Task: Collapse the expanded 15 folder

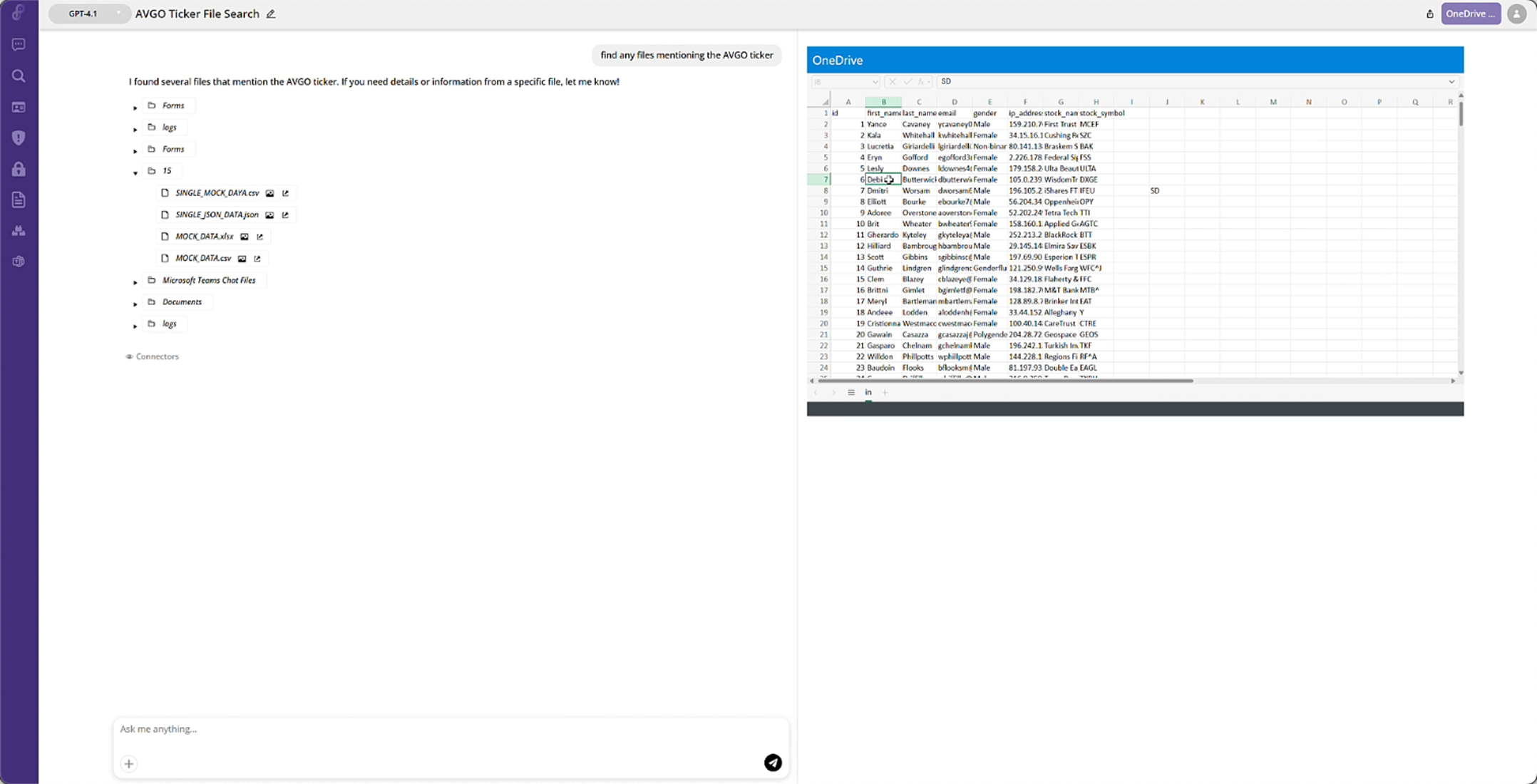Action: tap(135, 172)
